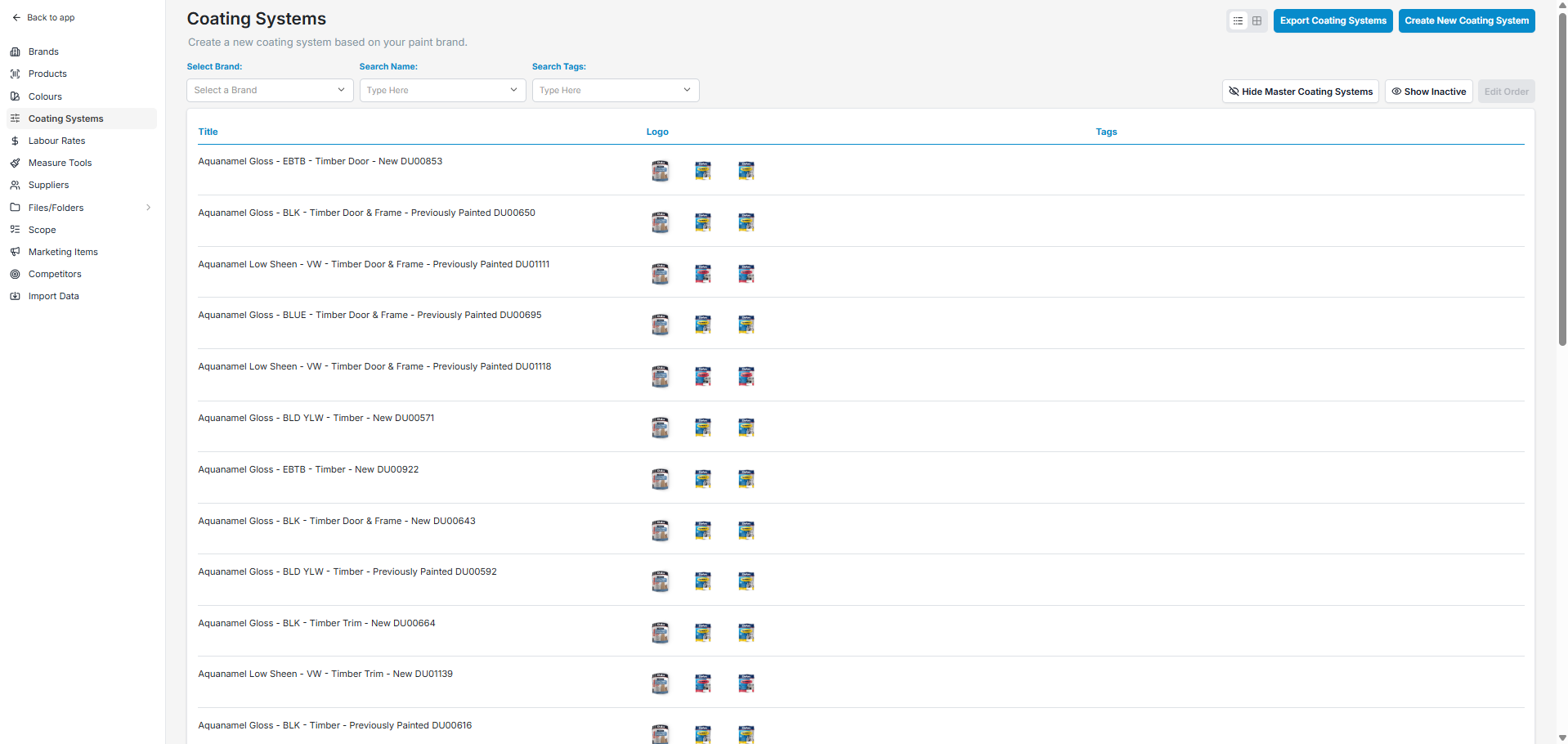Image resolution: width=1568 pixels, height=744 pixels.
Task: Open the Search Tags dropdown
Action: tap(615, 90)
